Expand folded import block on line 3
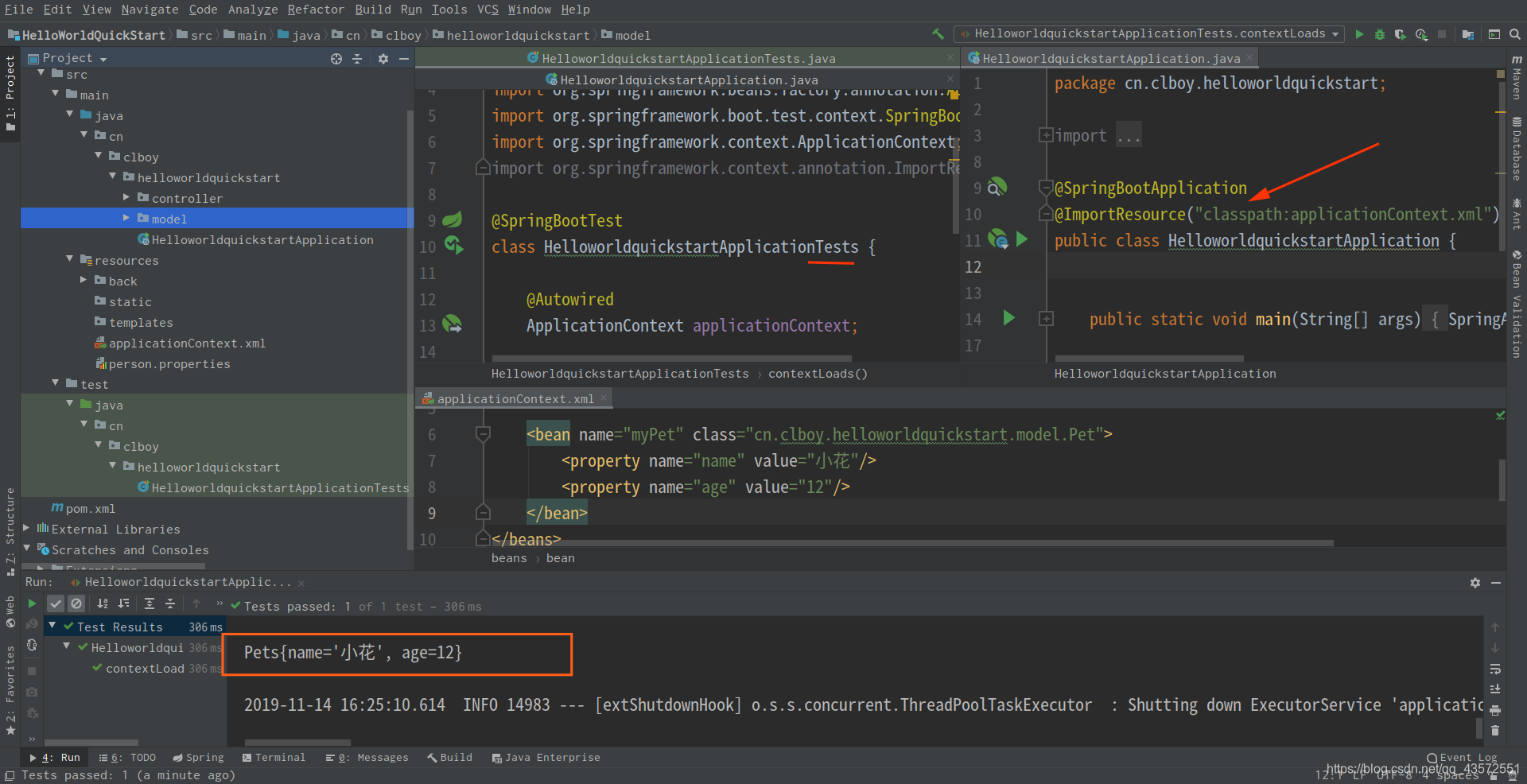Viewport: 1527px width, 784px height. 1046,135
